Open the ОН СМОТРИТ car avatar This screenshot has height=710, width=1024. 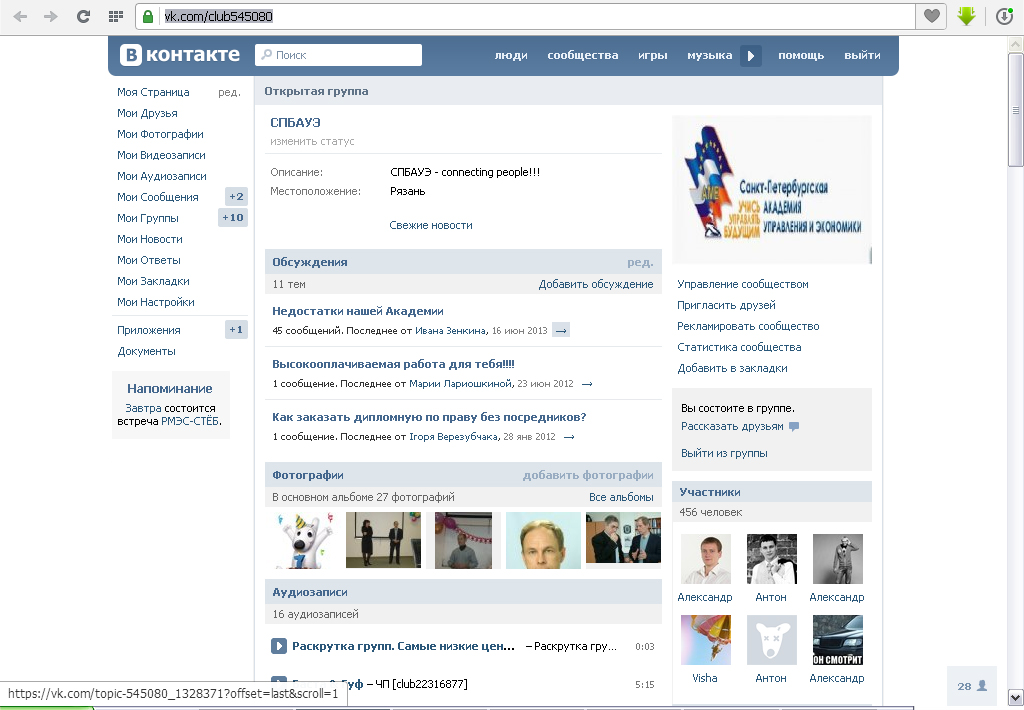tap(837, 640)
